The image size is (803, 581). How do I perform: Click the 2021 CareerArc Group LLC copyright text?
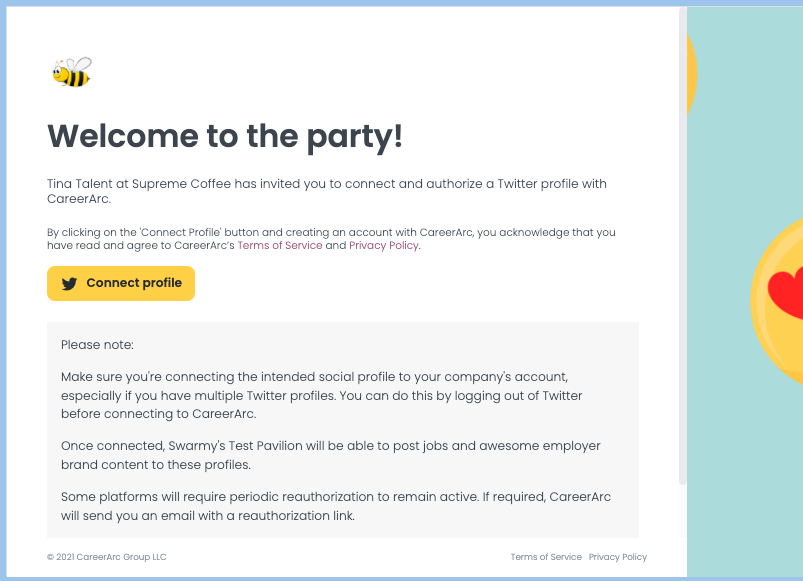[107, 557]
